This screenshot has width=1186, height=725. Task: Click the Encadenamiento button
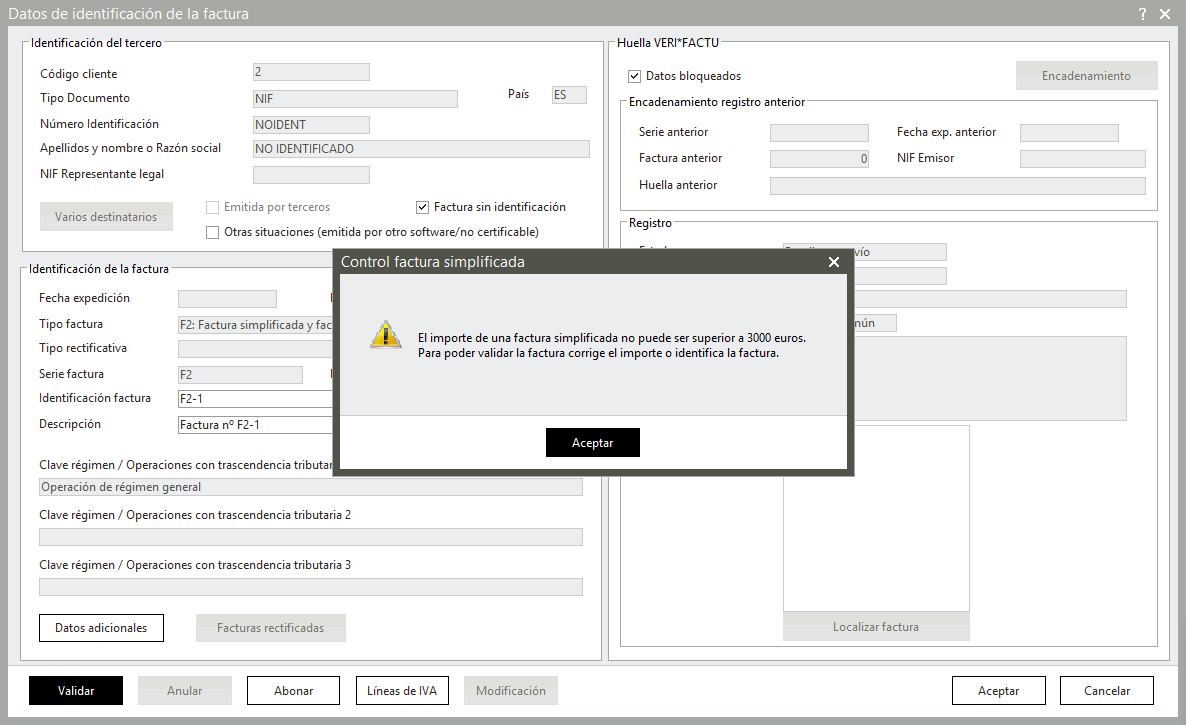1086,76
